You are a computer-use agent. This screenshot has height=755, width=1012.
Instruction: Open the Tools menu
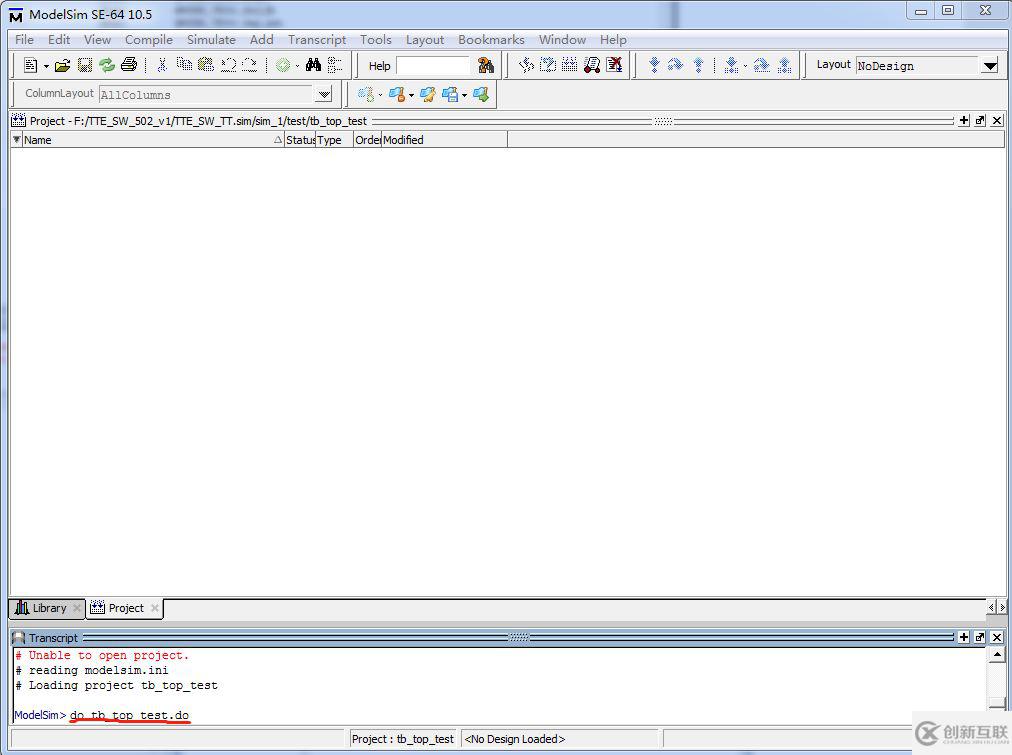(x=376, y=39)
